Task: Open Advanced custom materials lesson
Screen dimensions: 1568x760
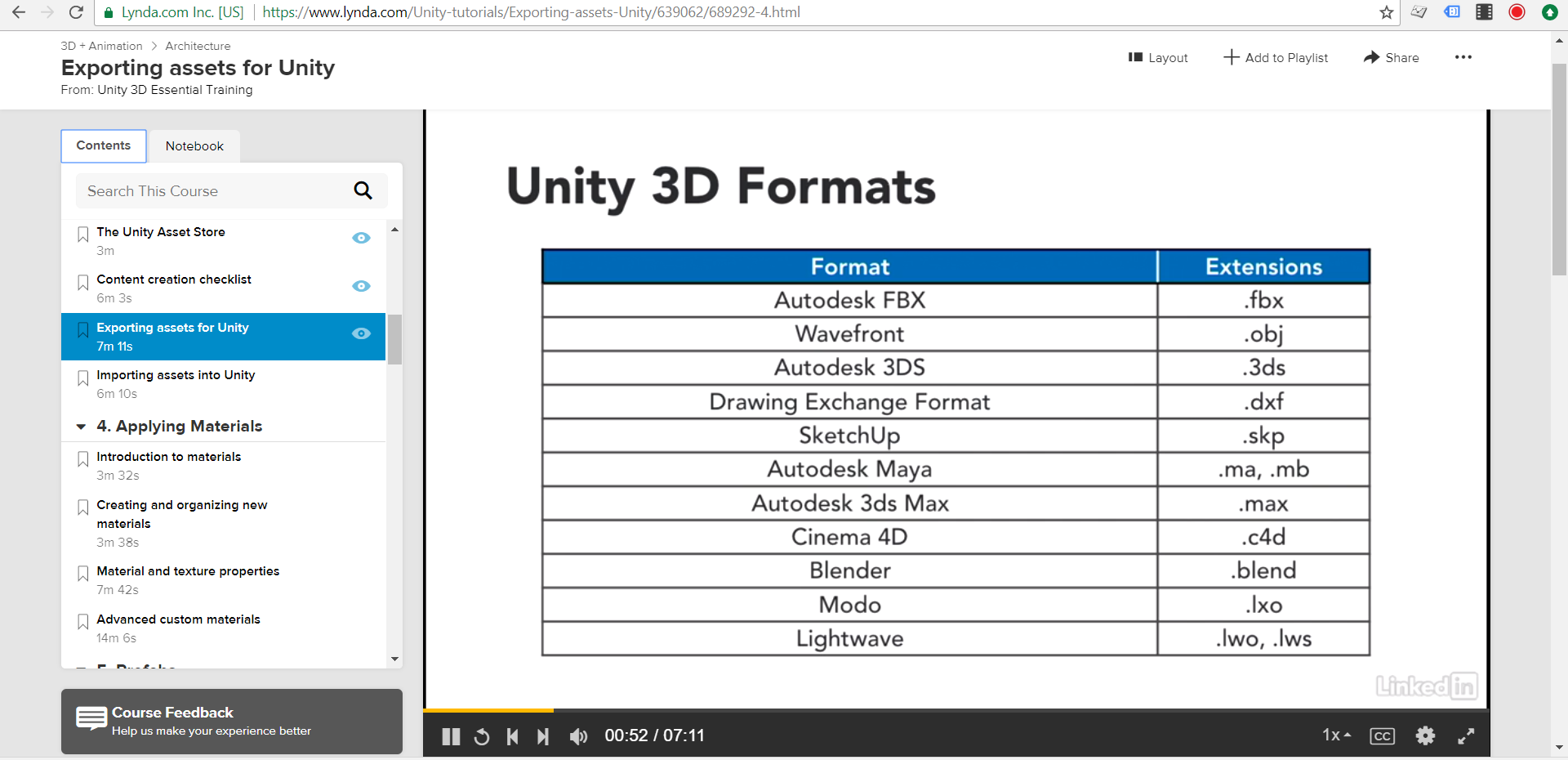Action: [178, 619]
